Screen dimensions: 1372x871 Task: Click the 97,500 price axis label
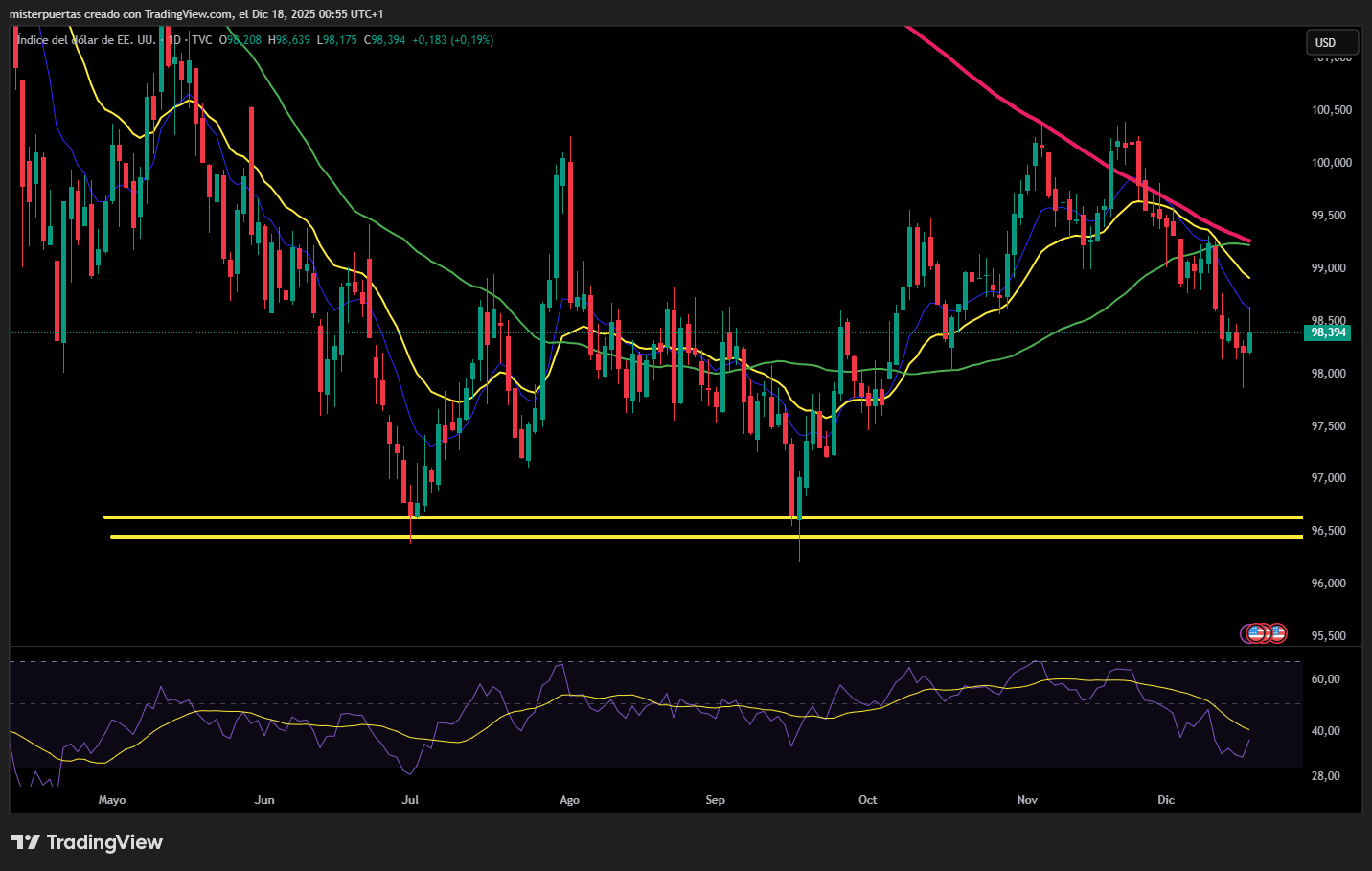1329,426
